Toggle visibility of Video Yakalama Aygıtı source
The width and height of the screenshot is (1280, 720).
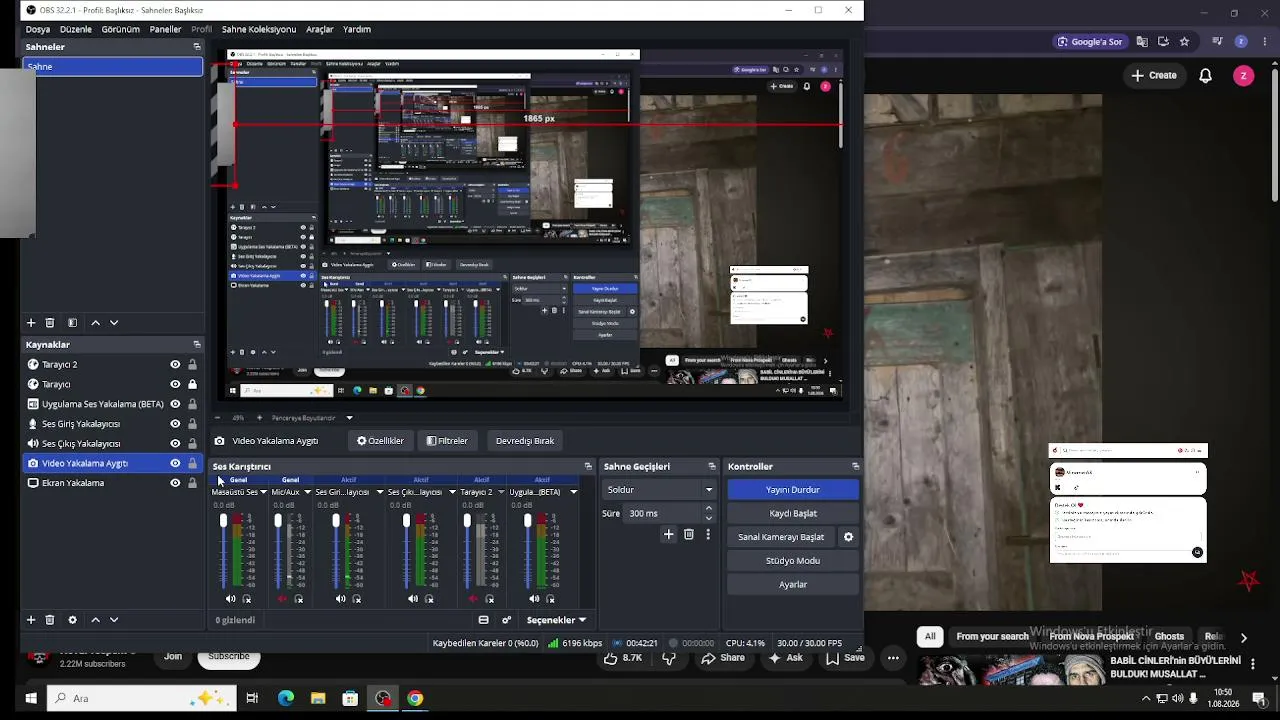[x=175, y=463]
